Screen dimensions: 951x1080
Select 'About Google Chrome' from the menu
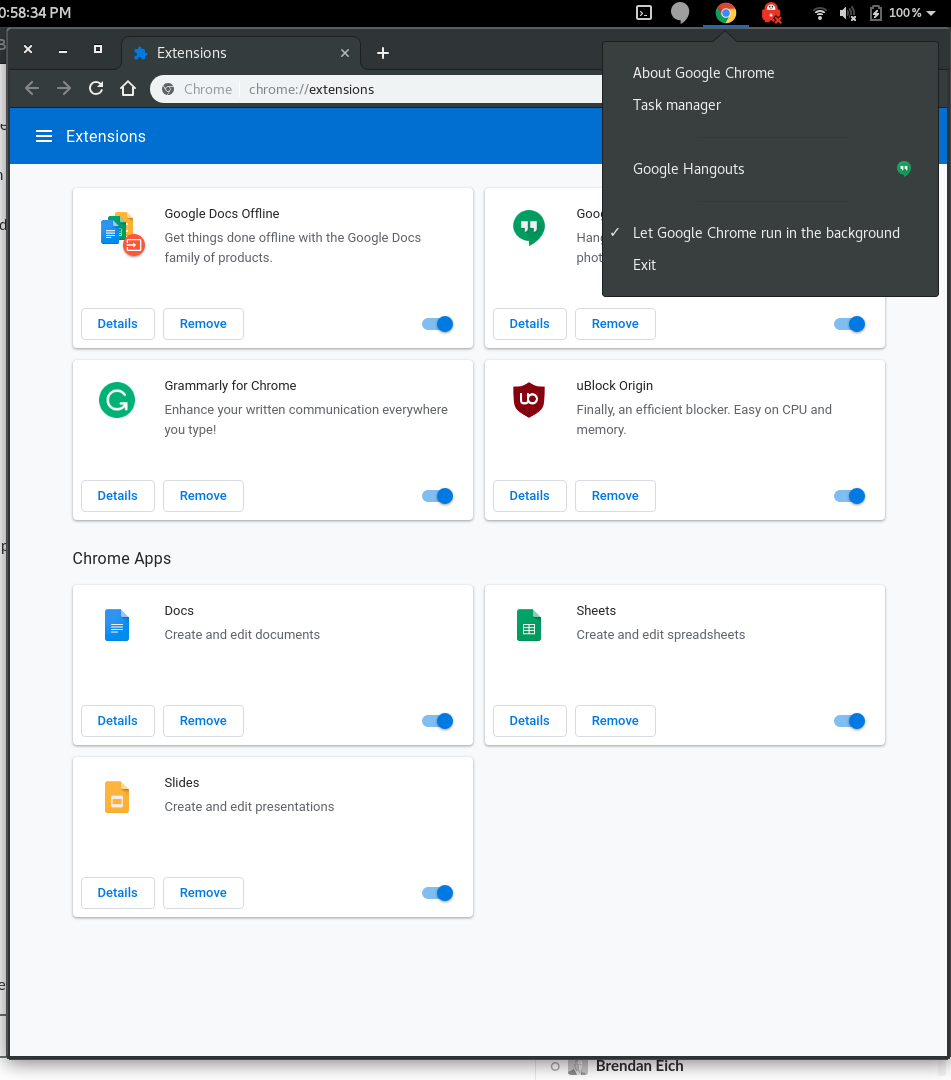pos(703,72)
